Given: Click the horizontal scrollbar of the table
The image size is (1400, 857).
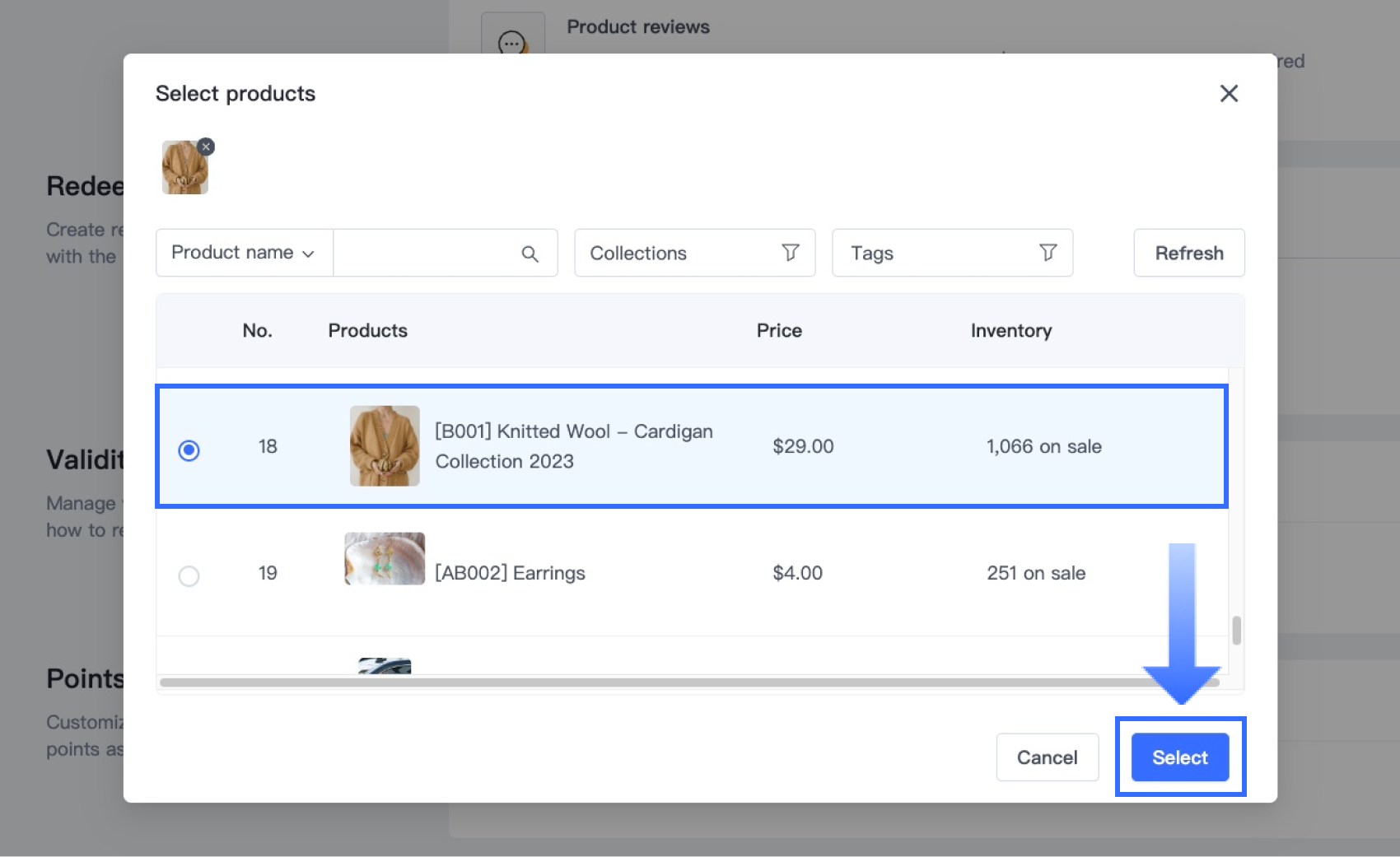Looking at the screenshot, I should click(x=659, y=682).
